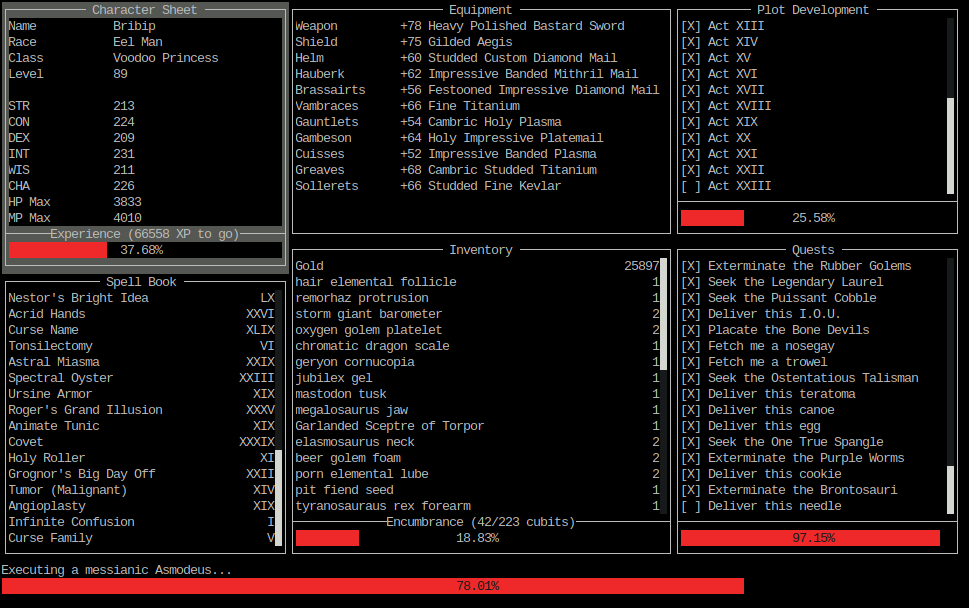This screenshot has width=969, height=608.
Task: Uncheck "Exterminate the Brontosauri" quest
Action: coord(689,490)
